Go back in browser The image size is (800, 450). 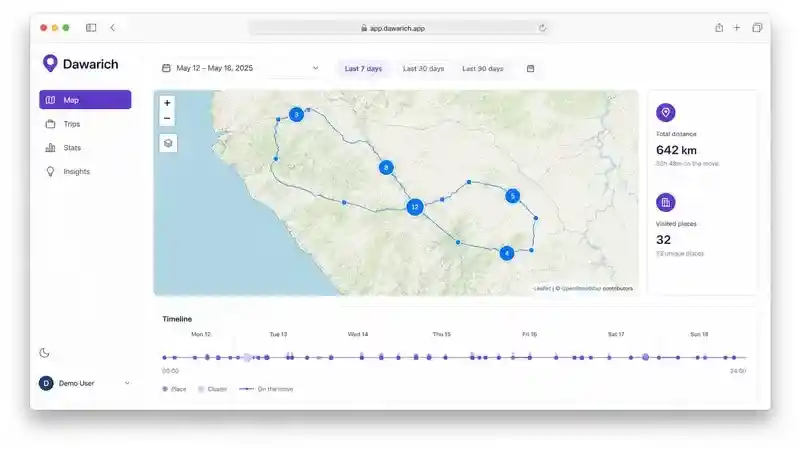[113, 28]
